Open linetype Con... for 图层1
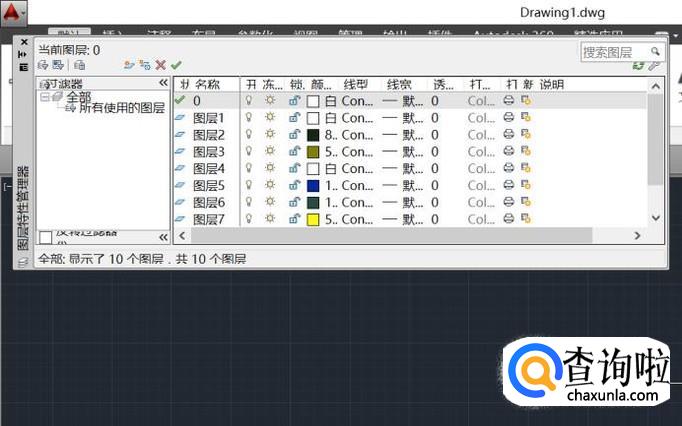682x426 pixels. point(358,118)
